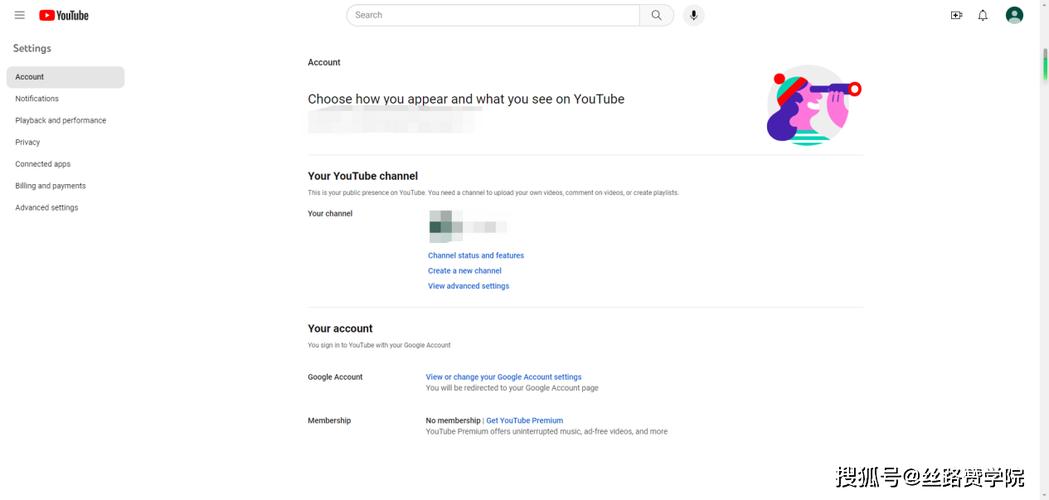
Task: Click the Settings sidebar title
Action: click(32, 48)
